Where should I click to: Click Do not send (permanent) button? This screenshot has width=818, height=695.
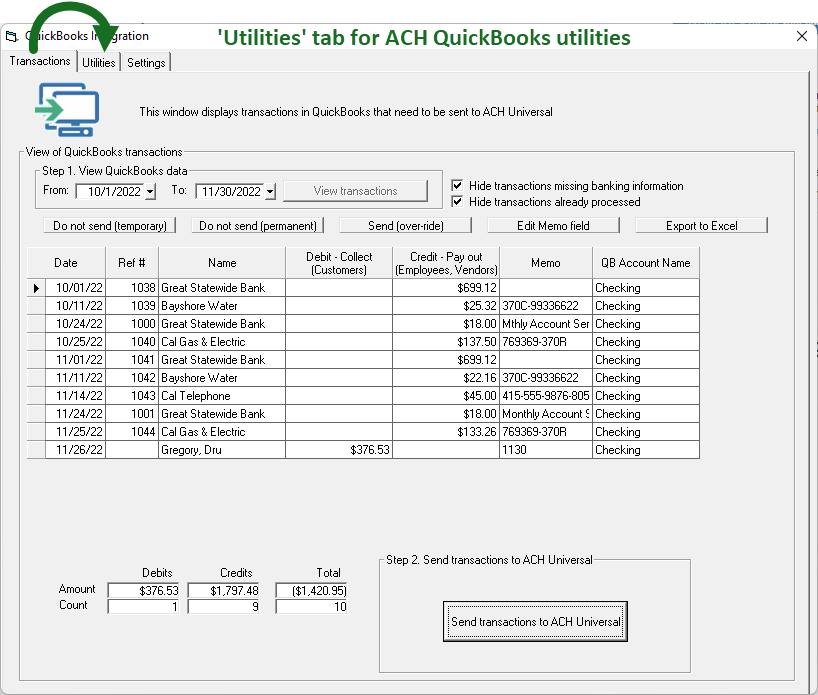point(258,226)
